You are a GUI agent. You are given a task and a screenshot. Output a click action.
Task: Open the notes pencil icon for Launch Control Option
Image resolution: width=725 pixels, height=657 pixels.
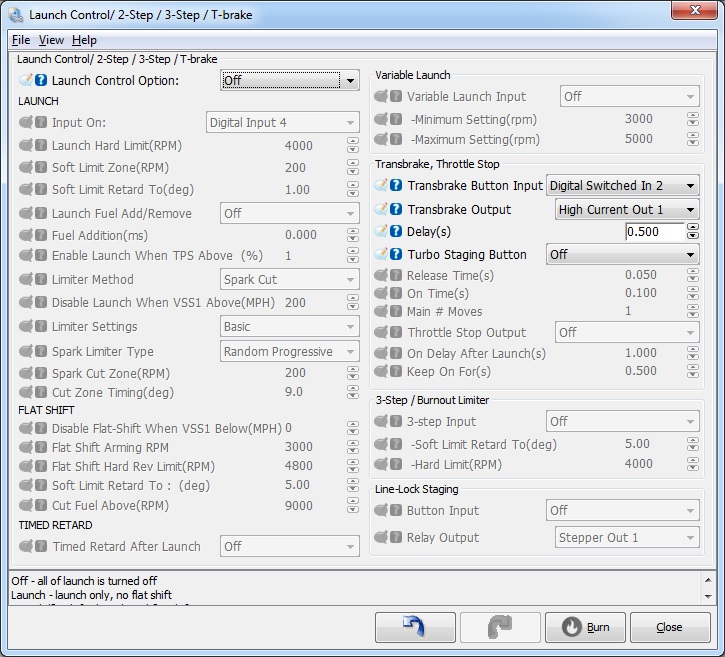(26, 81)
